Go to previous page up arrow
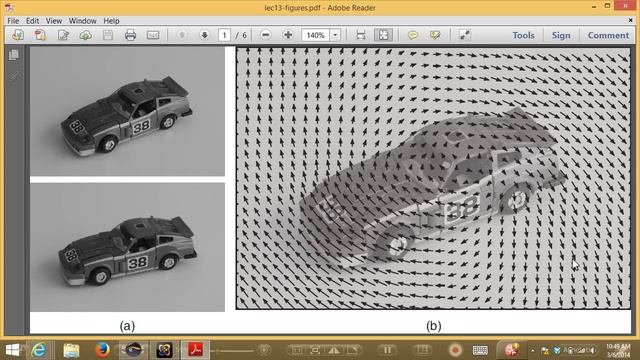This screenshot has height=360, width=640. [182, 35]
